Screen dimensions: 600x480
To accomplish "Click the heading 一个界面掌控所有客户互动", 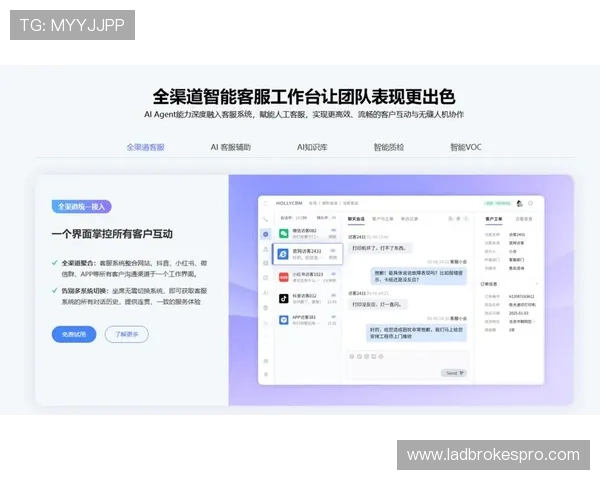I will (x=112, y=234).
